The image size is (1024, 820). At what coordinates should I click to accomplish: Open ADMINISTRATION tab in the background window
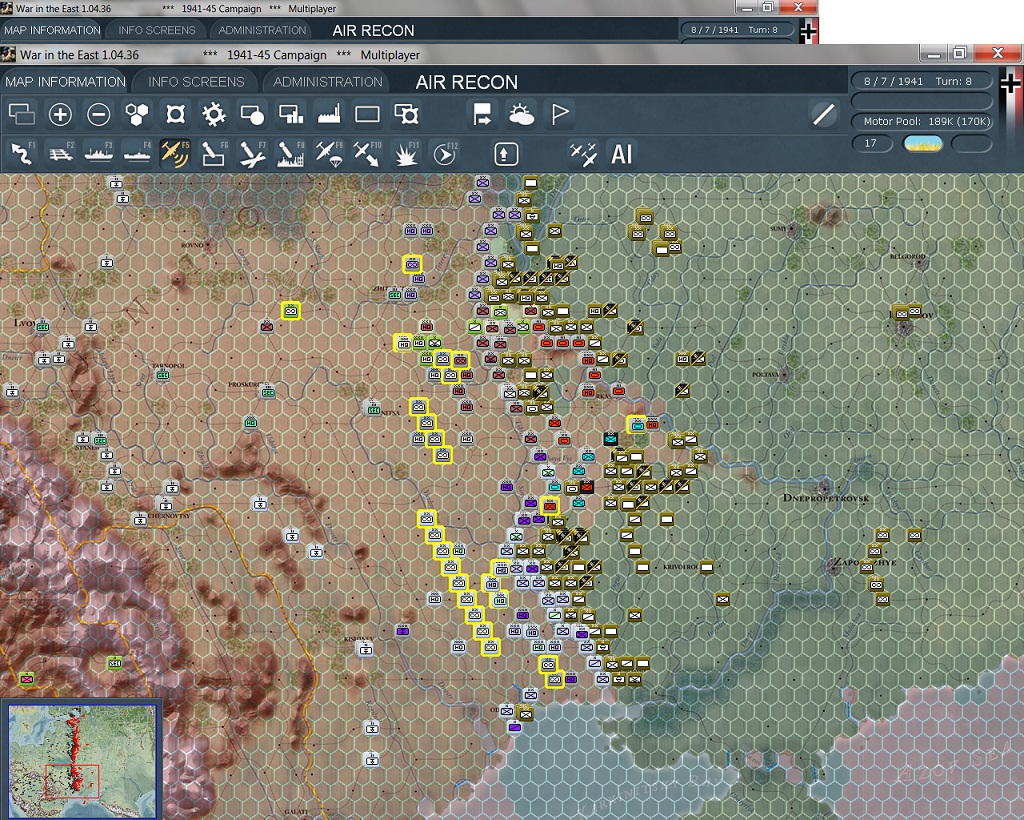pyautogui.click(x=262, y=30)
